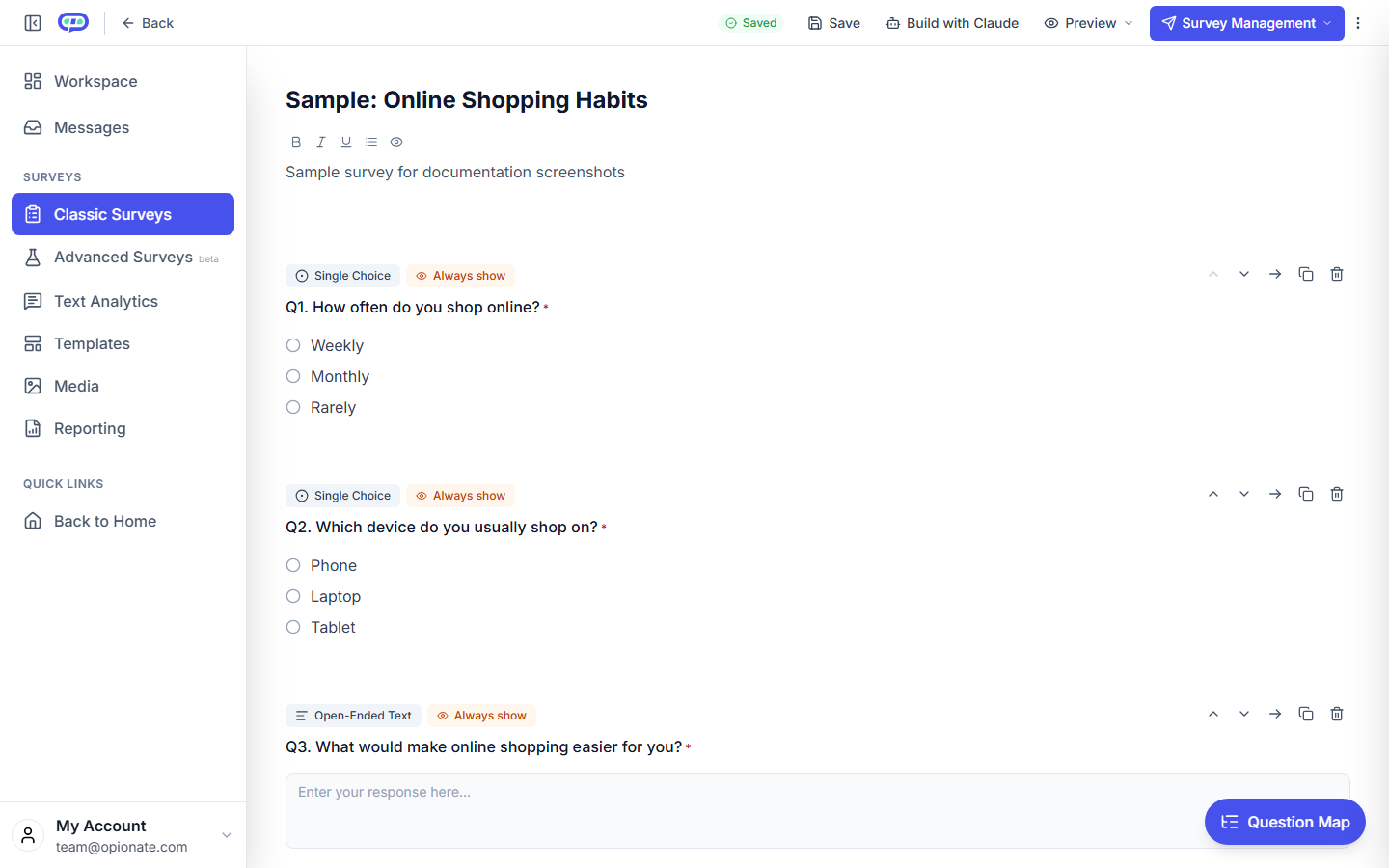Move Q2 up with arrow
1389x868 pixels.
(x=1213, y=494)
